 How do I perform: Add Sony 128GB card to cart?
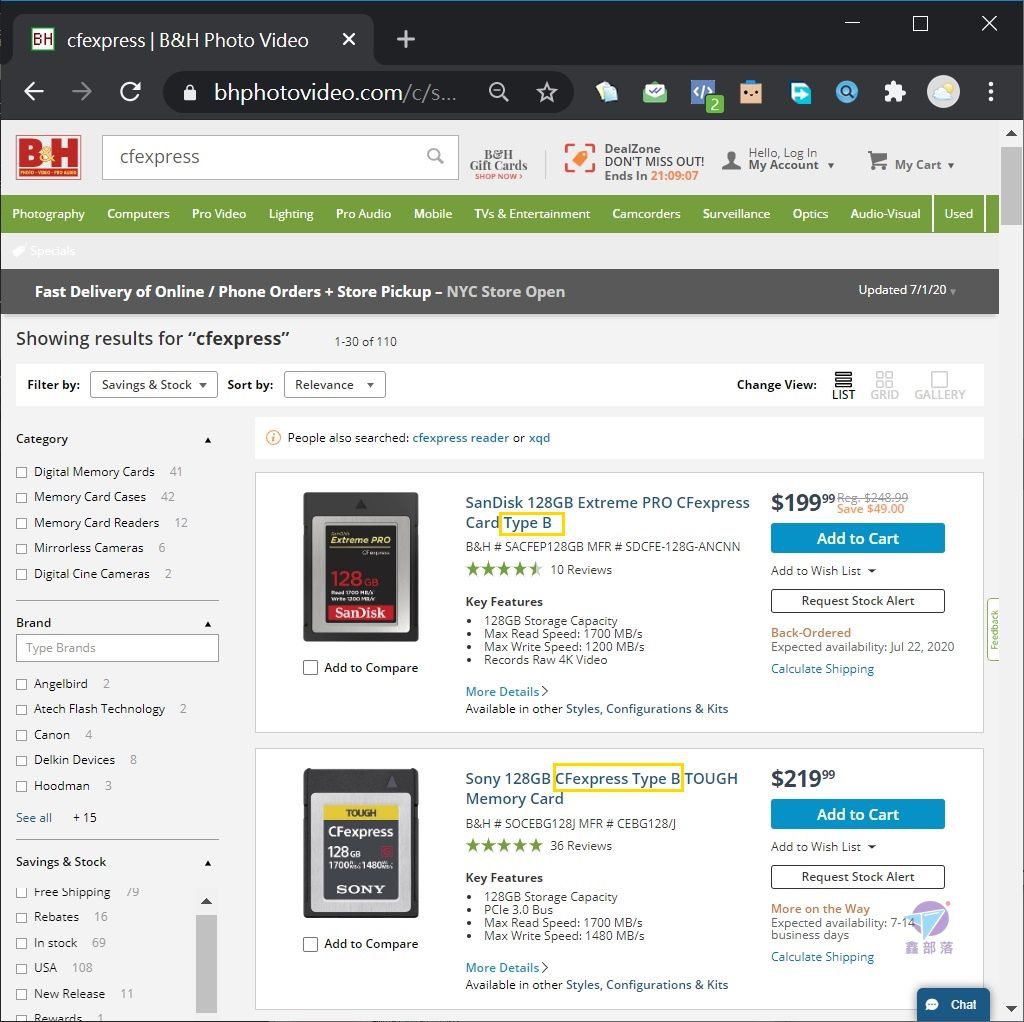tap(857, 814)
